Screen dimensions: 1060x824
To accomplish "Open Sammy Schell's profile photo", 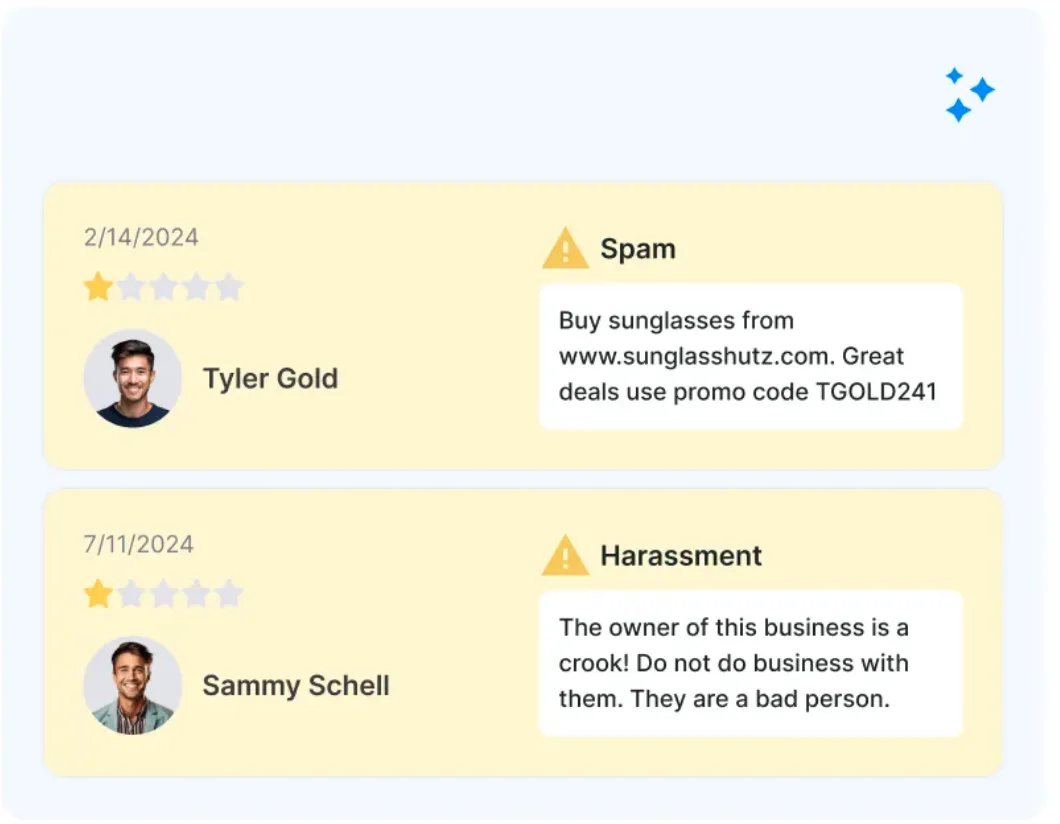I will pos(132,686).
